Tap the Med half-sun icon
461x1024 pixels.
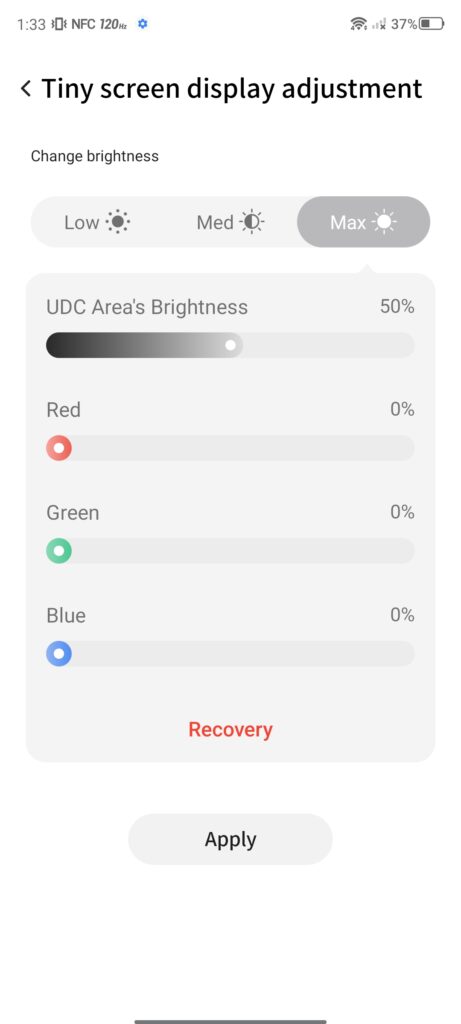click(x=251, y=223)
